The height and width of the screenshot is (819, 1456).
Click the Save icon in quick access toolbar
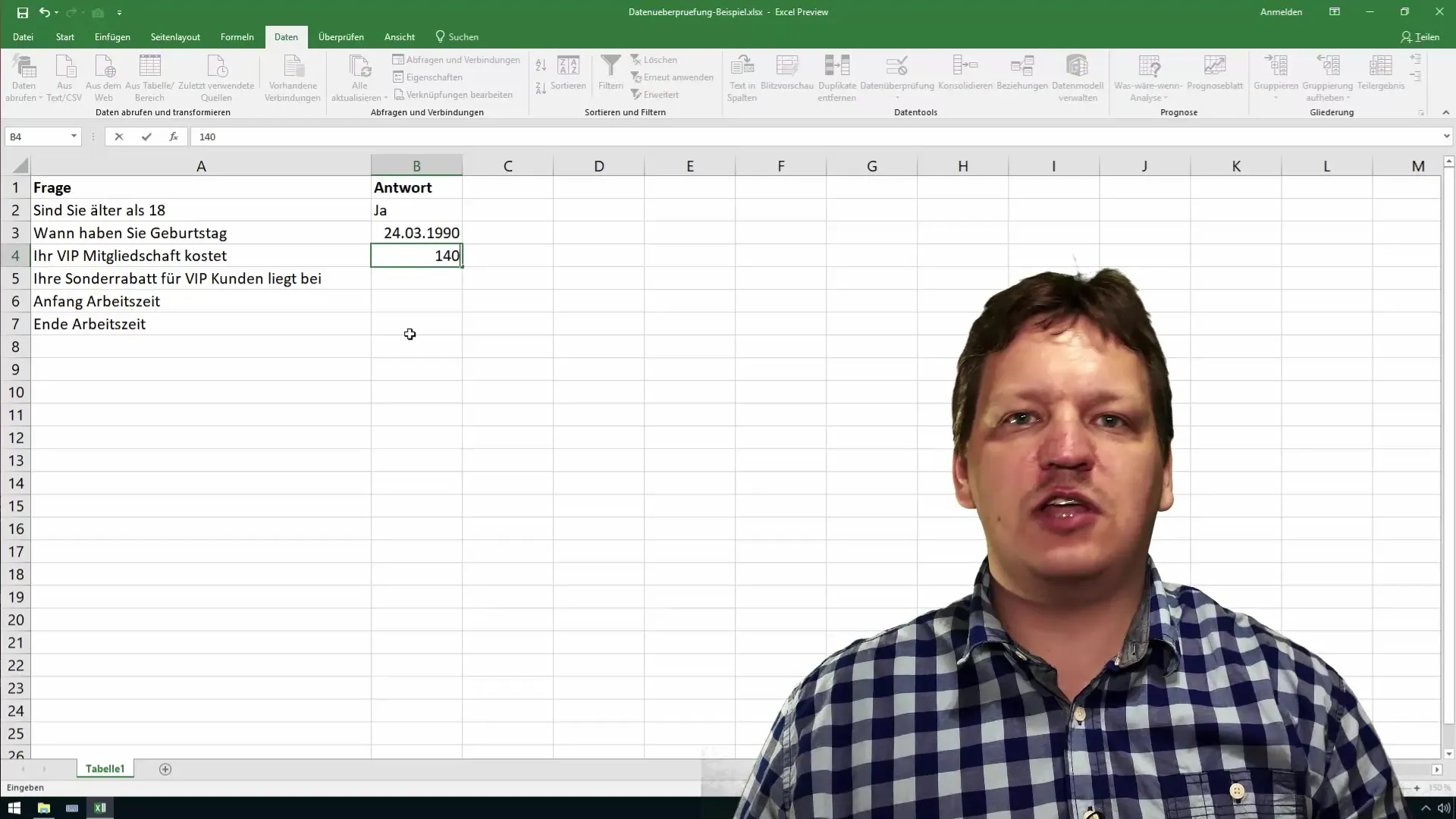click(23, 12)
